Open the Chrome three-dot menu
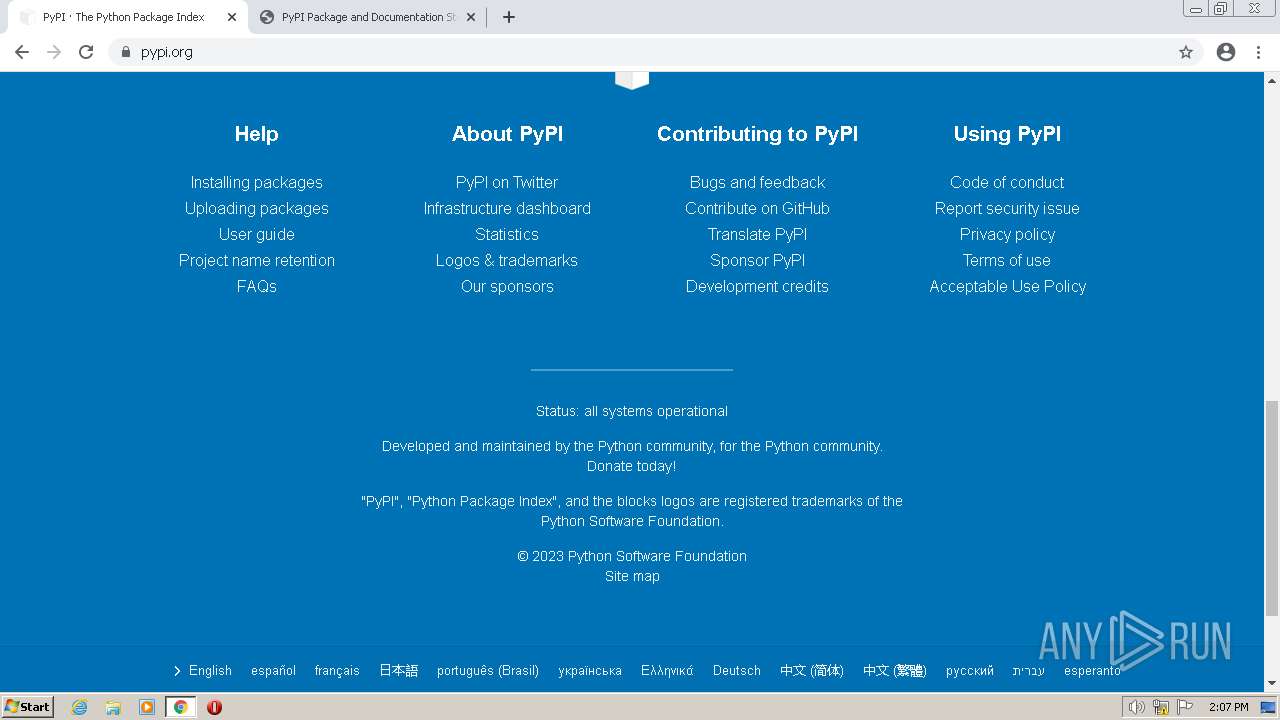This screenshot has width=1280, height=720. tap(1258, 52)
